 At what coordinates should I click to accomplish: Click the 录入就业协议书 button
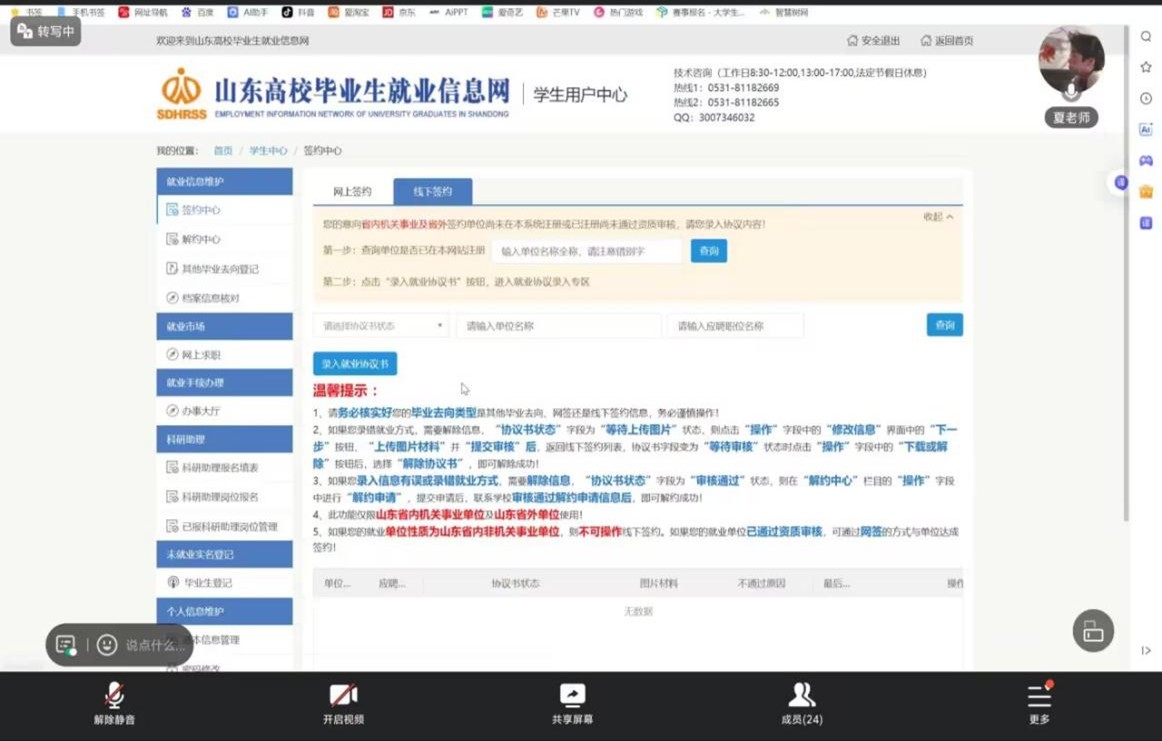[x=355, y=364]
